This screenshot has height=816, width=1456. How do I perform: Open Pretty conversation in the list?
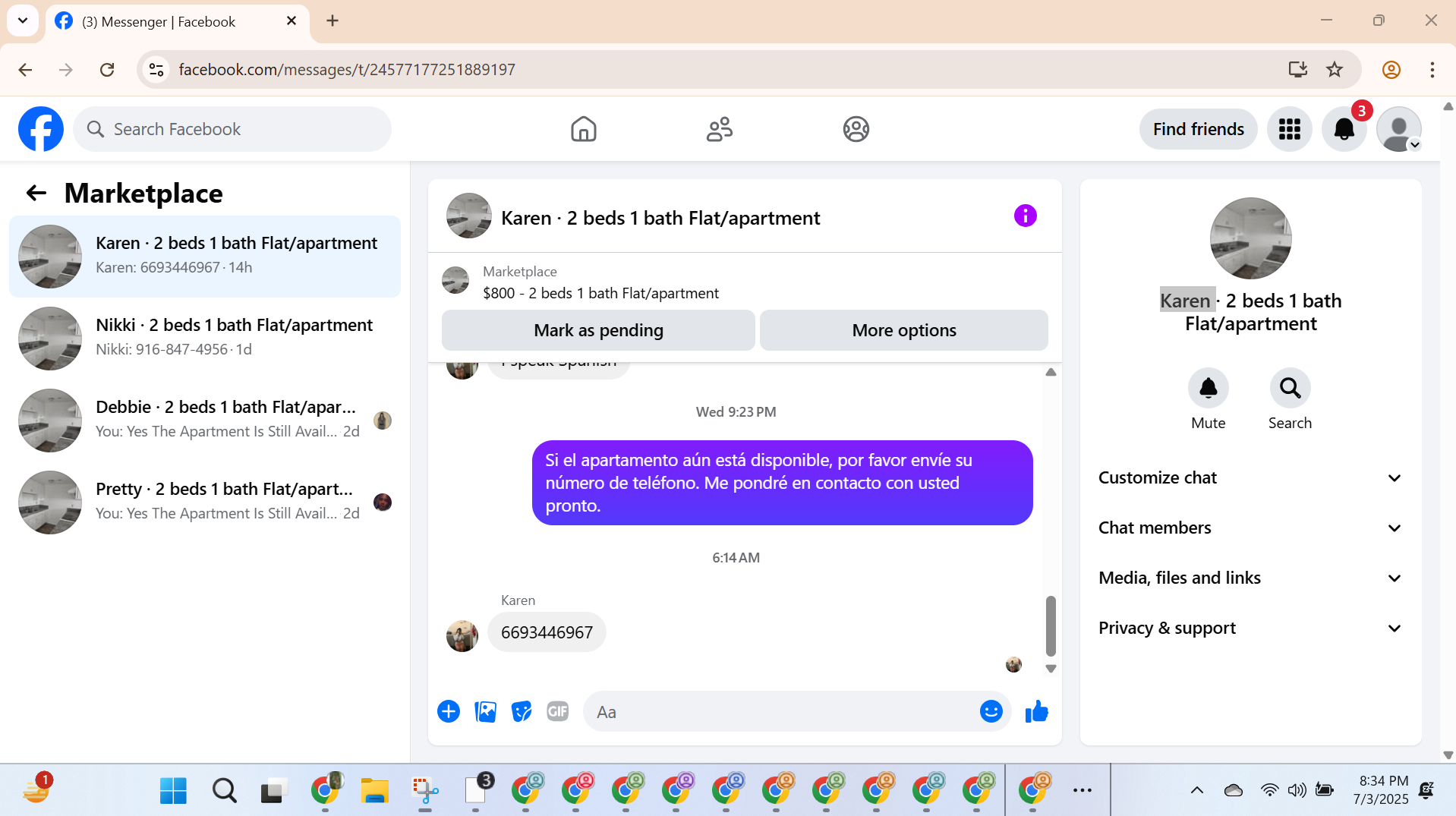(205, 503)
